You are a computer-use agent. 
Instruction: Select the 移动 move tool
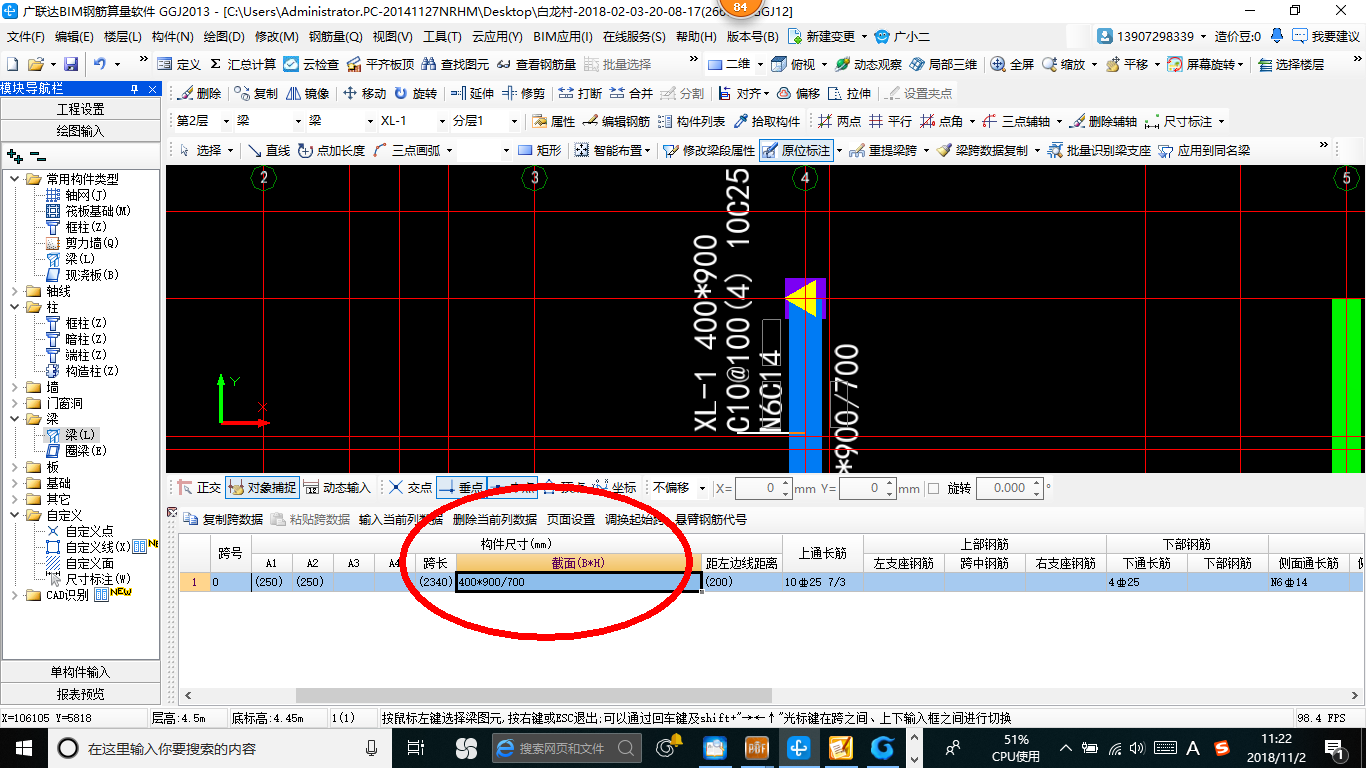(365, 93)
